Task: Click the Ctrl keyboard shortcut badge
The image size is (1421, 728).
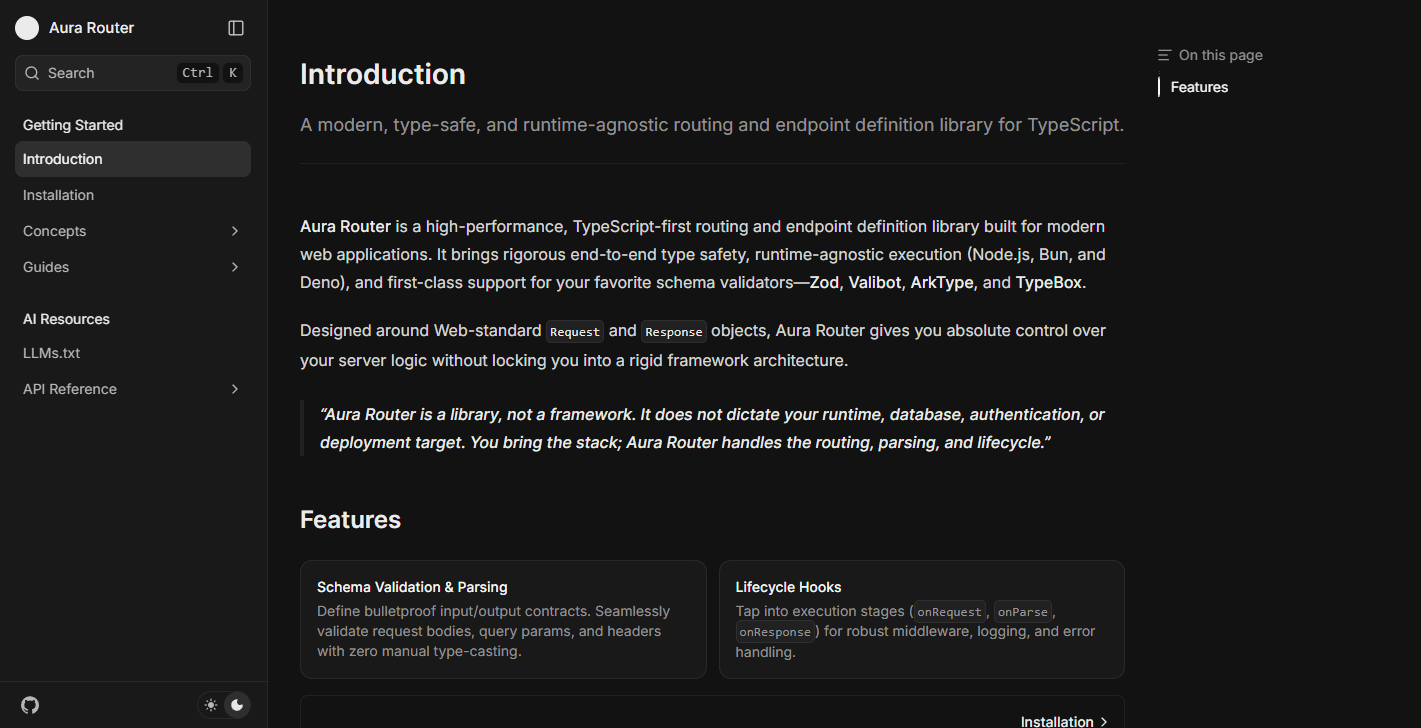Action: coord(197,73)
